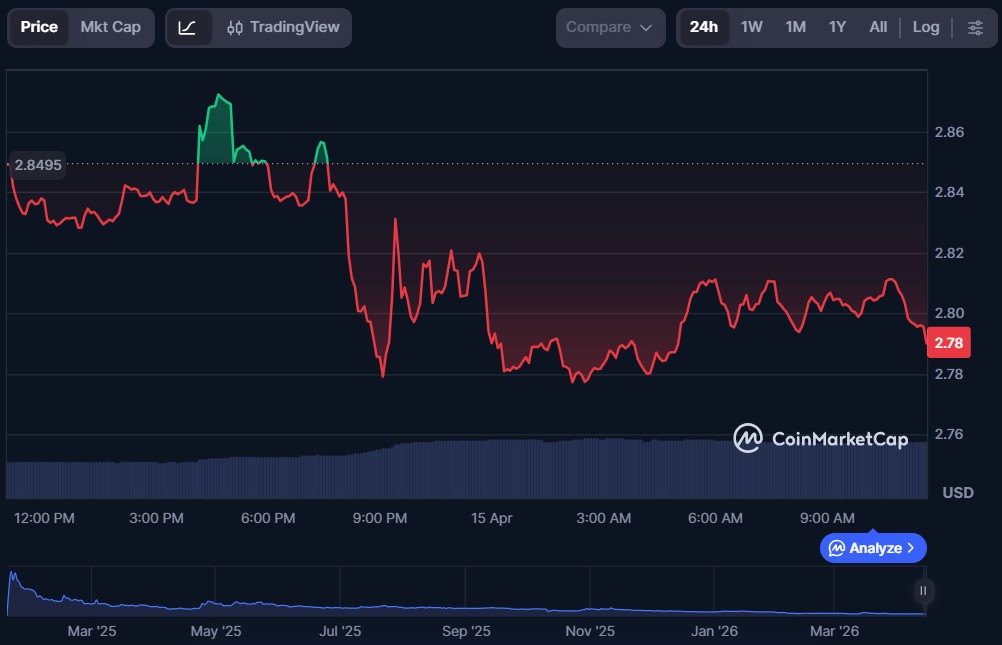The image size is (1002, 645).
Task: Click the range slider pause handle
Action: (923, 591)
